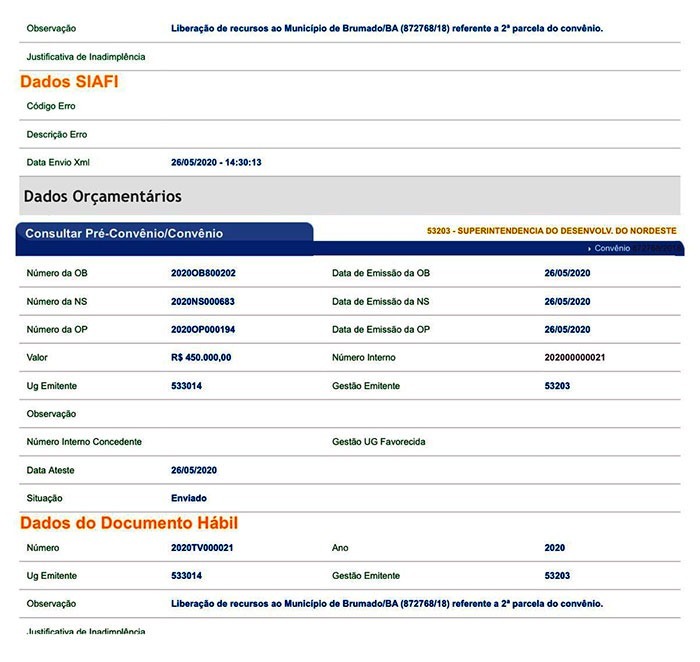Click the Dados do Documento Hábil heading
The height and width of the screenshot is (662, 700).
[129, 523]
